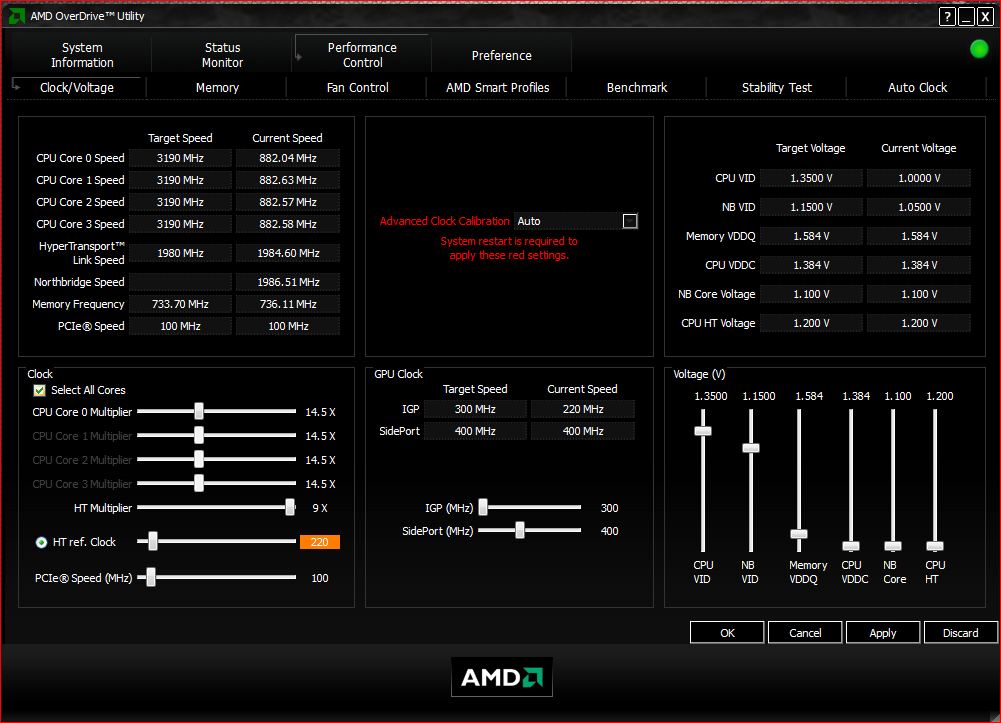Viewport: 1001px width, 723px height.
Task: Open the Auto Clock subtab
Action: pos(917,87)
